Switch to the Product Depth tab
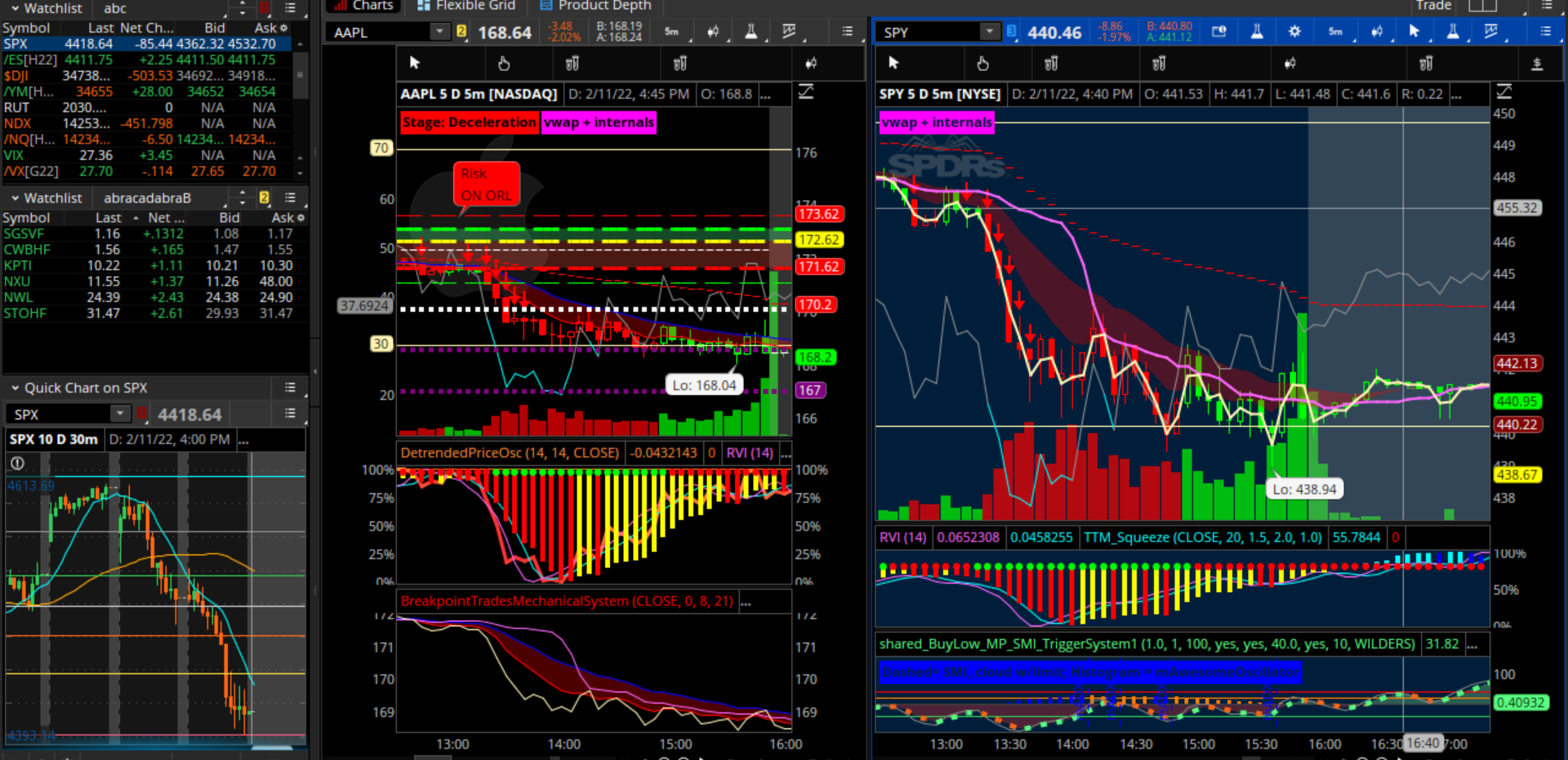1568x760 pixels. [596, 6]
